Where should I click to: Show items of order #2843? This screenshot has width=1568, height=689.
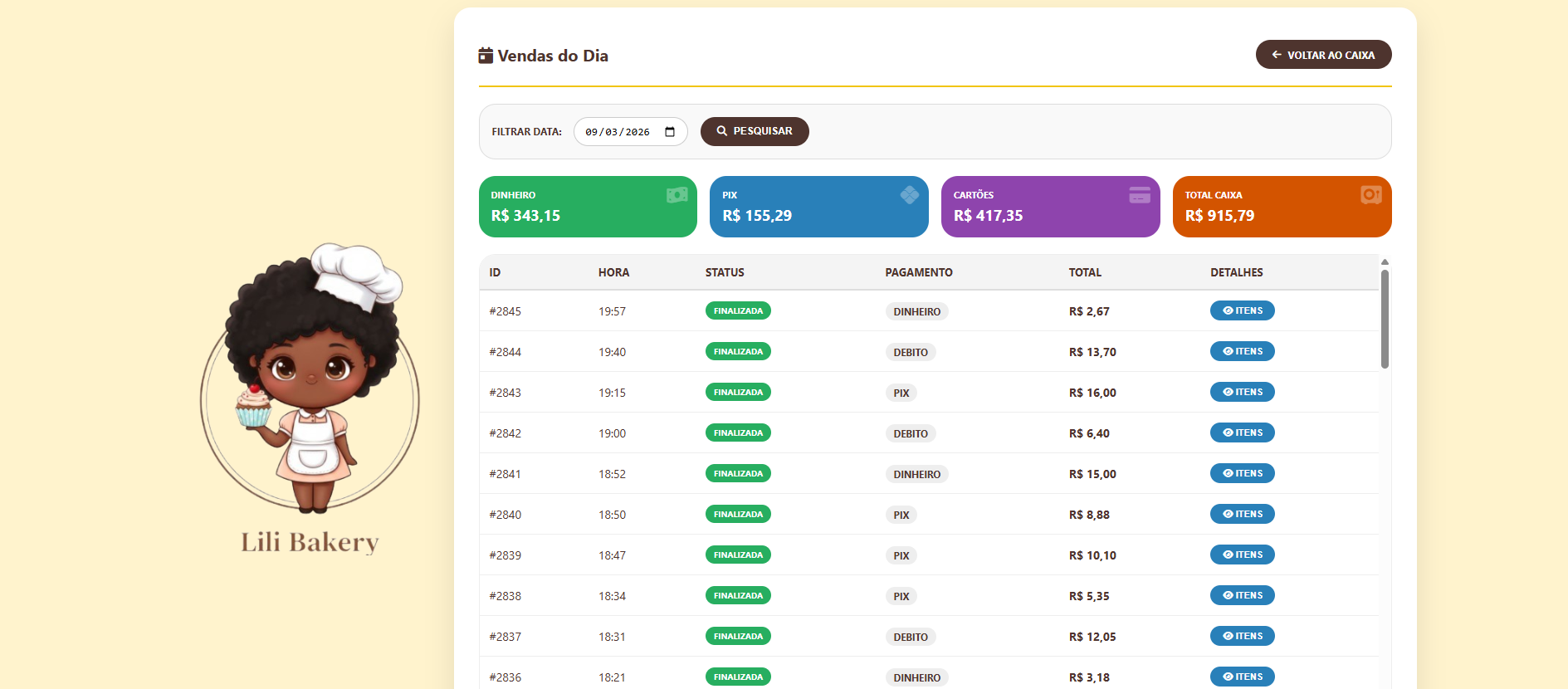coord(1242,392)
